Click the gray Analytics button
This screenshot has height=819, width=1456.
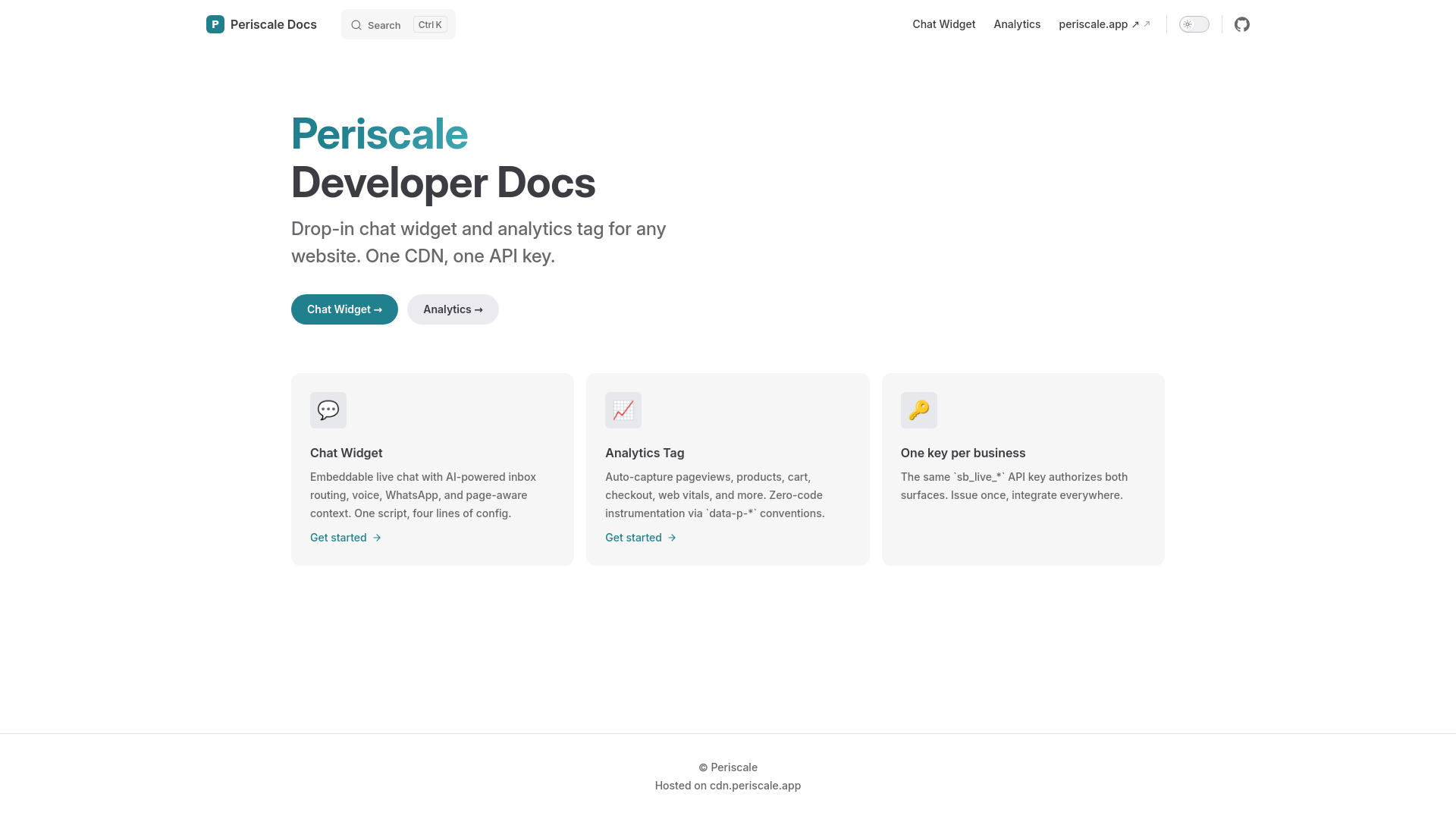[x=453, y=309]
